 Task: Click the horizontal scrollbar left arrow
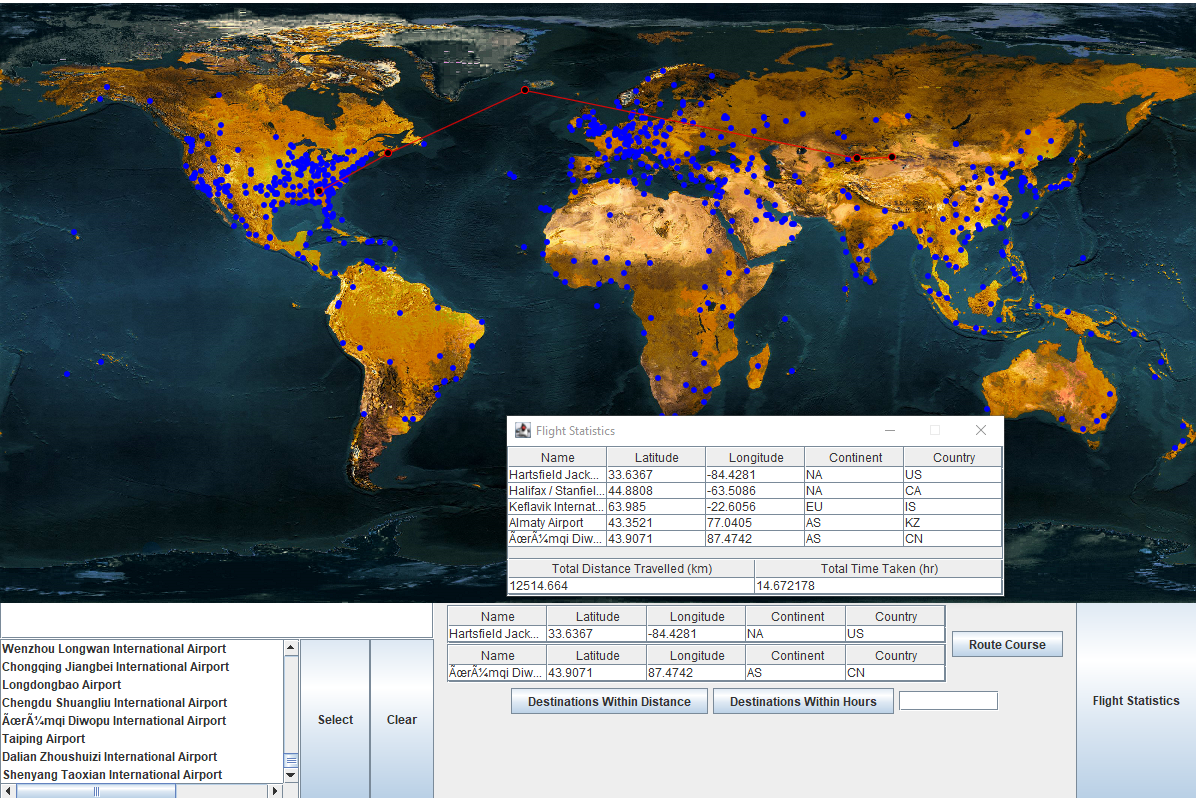8,791
